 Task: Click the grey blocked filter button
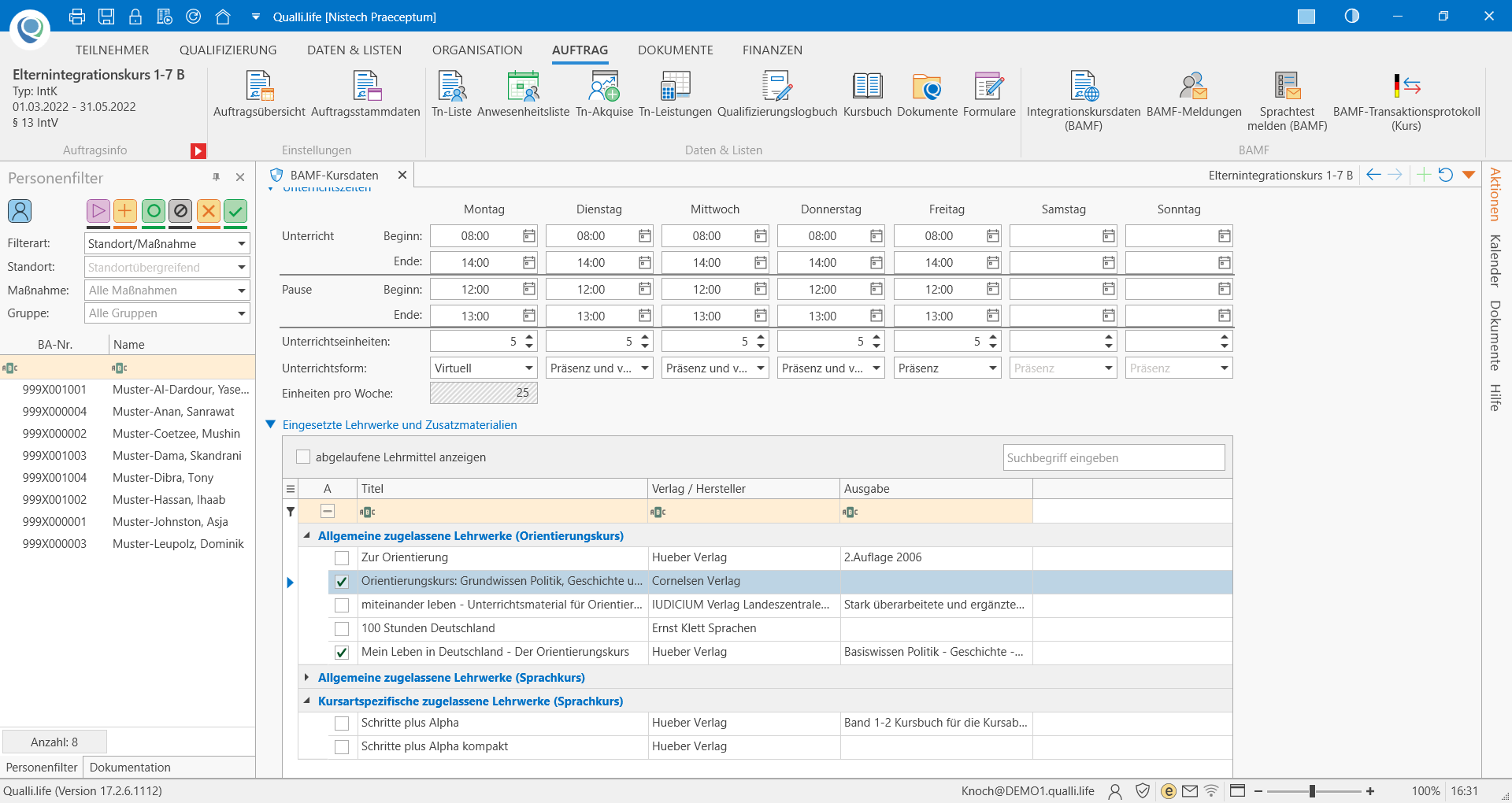tap(180, 211)
